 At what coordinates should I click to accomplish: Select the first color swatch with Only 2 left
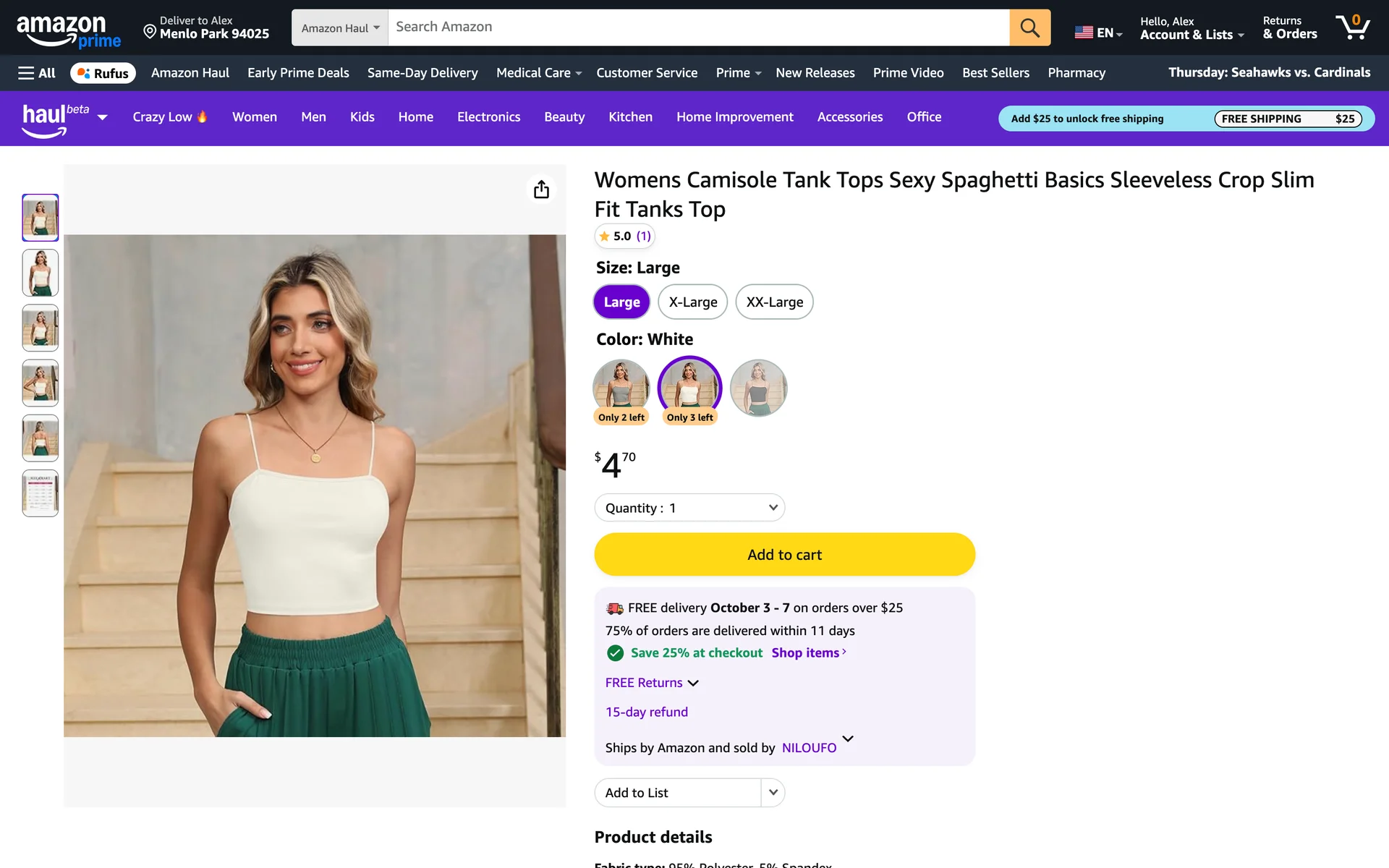621,388
